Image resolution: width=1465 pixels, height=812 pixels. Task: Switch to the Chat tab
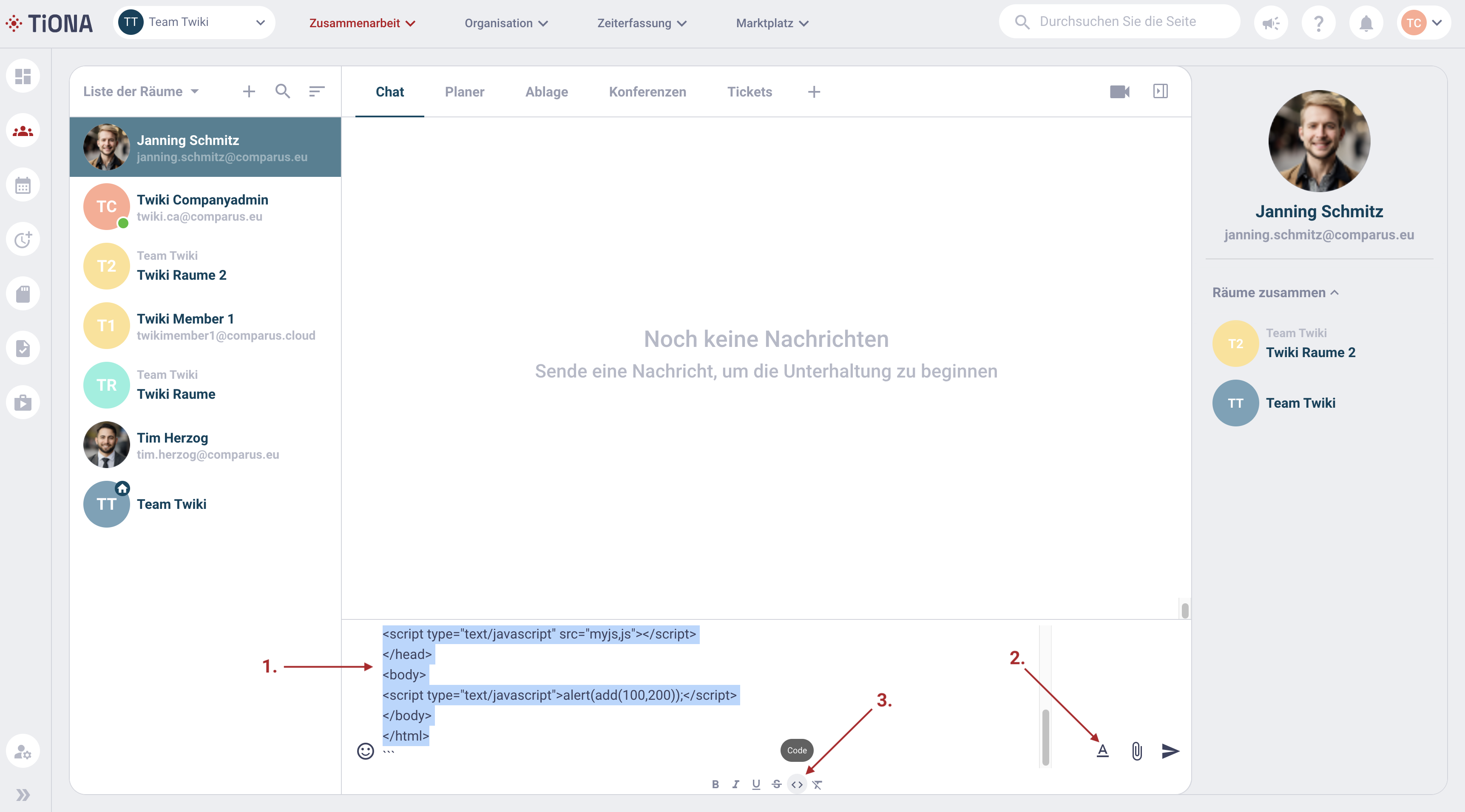[x=389, y=91]
